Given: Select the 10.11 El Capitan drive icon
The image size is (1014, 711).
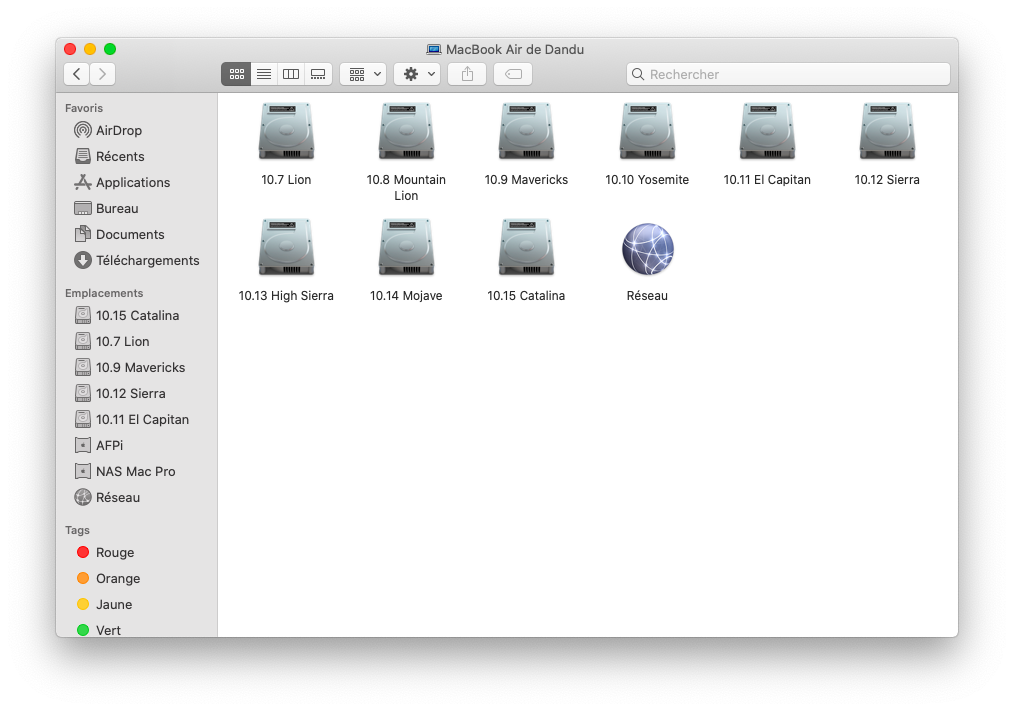Looking at the screenshot, I should (767, 131).
